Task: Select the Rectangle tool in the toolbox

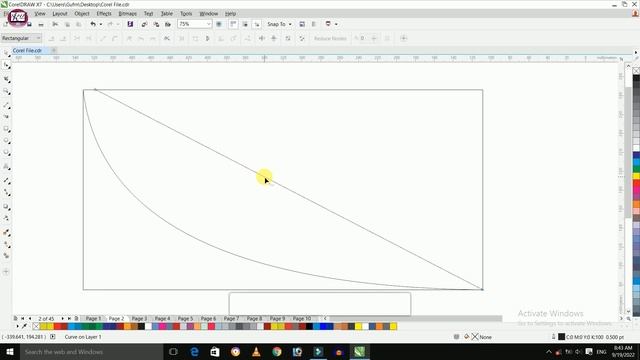Action: 7,129
